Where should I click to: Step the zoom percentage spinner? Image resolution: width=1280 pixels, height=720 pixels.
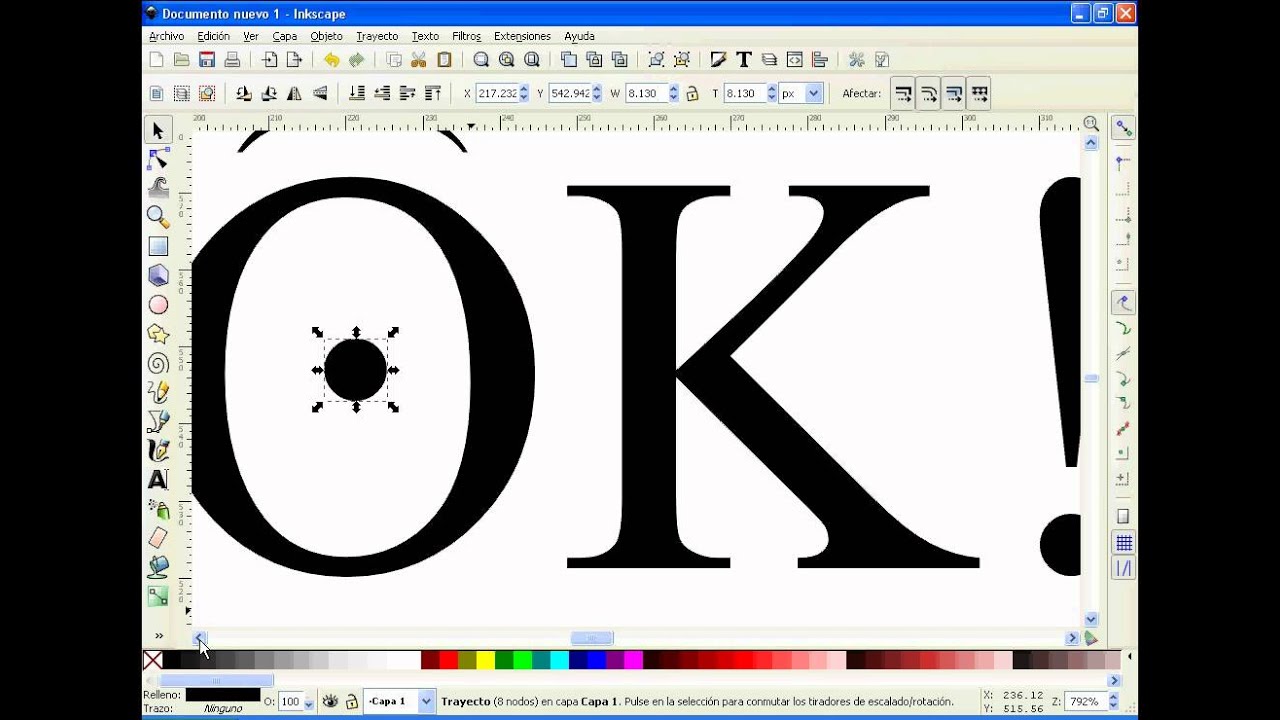[x=1112, y=701]
